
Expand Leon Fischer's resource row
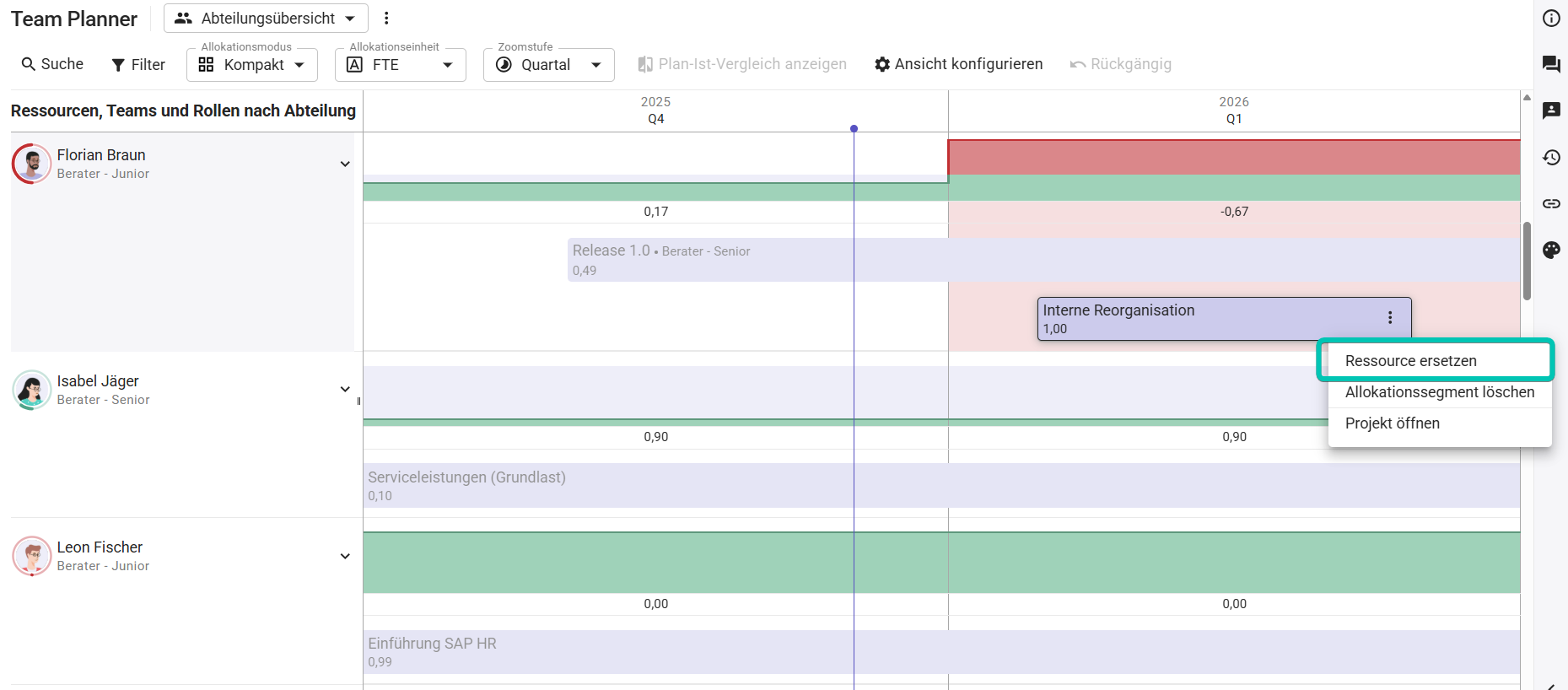pyautogui.click(x=345, y=556)
